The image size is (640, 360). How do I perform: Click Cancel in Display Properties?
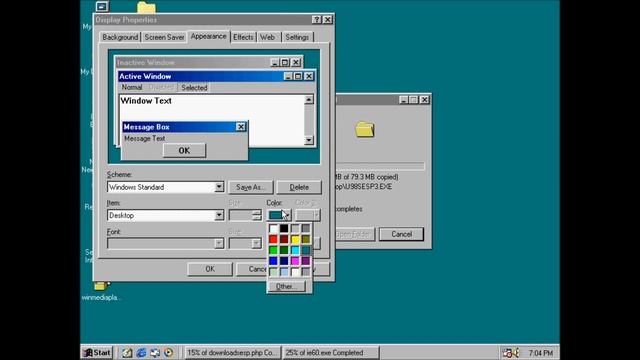coord(251,269)
